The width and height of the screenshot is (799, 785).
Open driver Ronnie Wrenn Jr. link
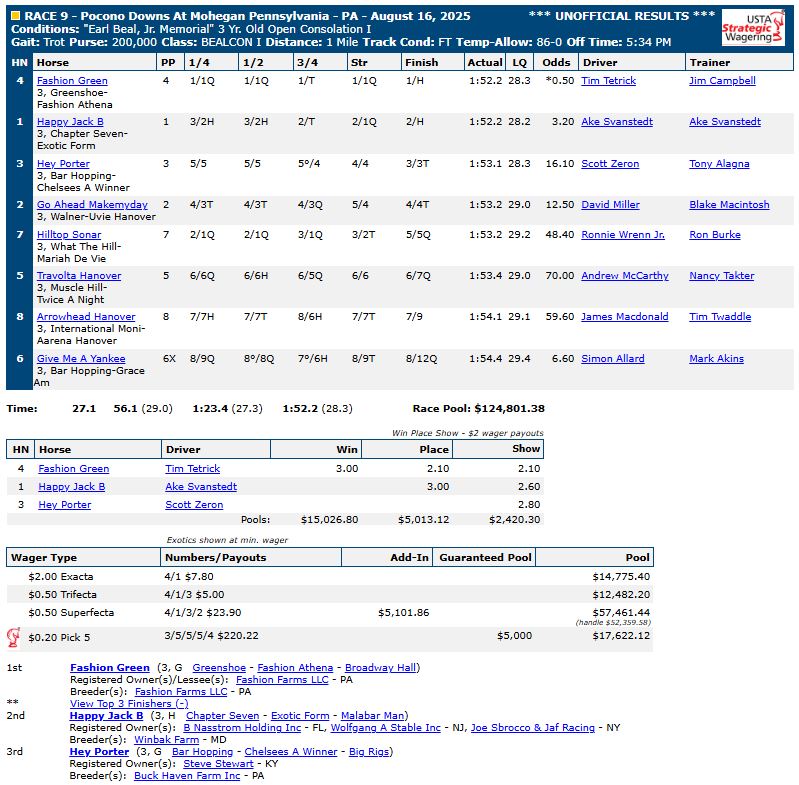click(x=622, y=235)
